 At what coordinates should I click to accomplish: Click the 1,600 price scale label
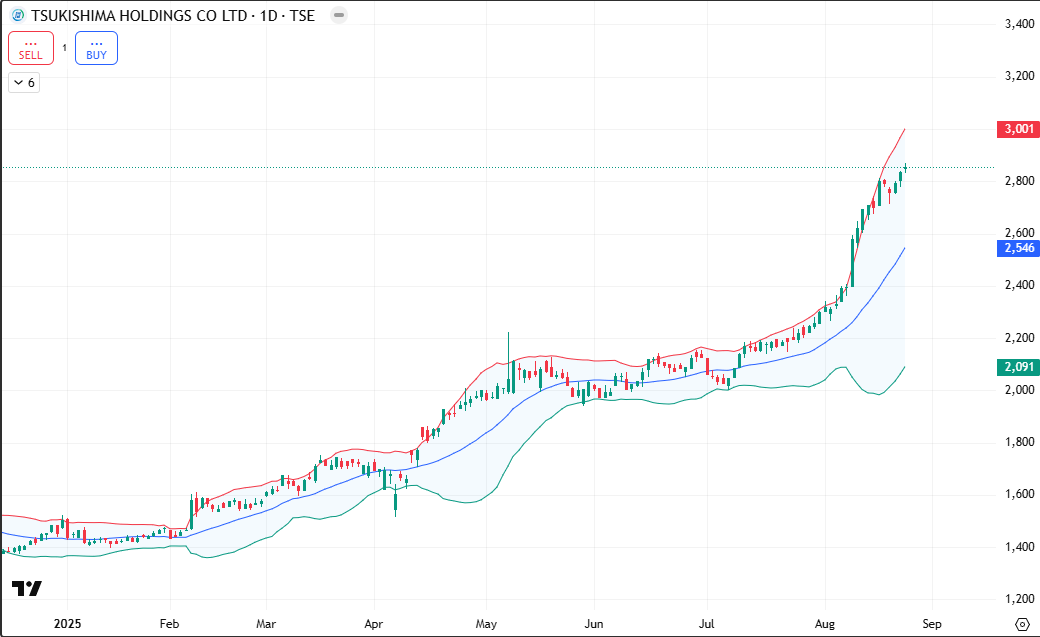[1019, 494]
